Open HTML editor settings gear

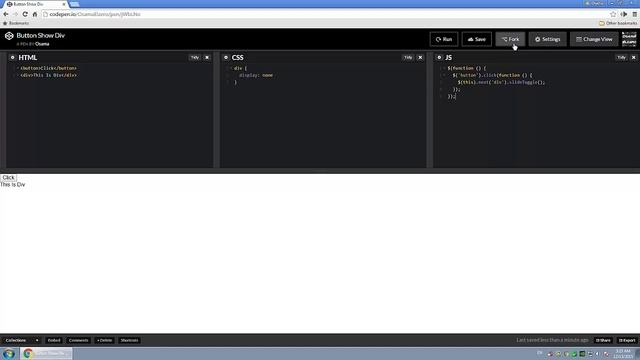coord(12,58)
